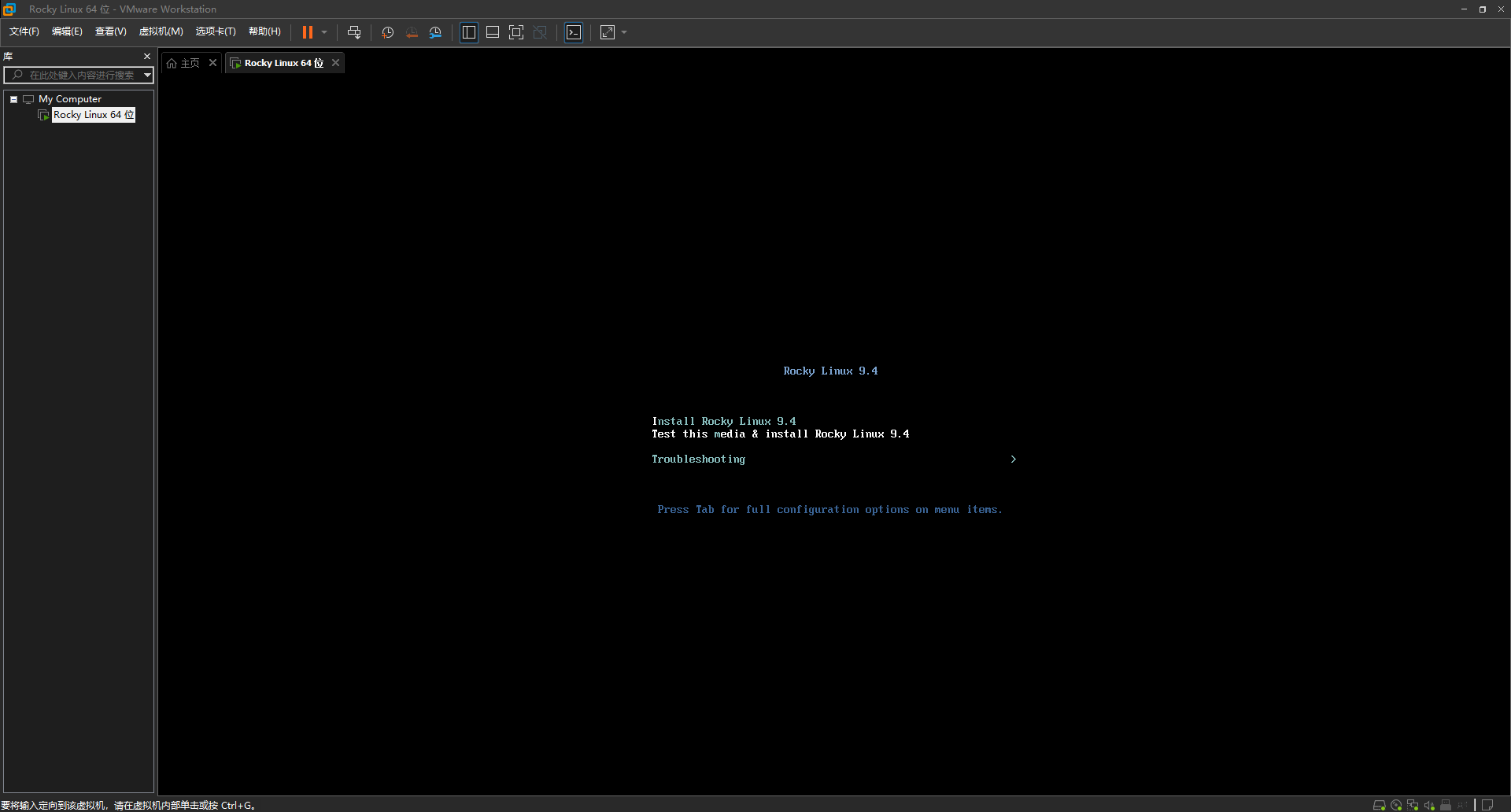Screen dimensions: 1511x812
Task: Click the Ctrl+G input redirect status message
Action: (x=128, y=805)
